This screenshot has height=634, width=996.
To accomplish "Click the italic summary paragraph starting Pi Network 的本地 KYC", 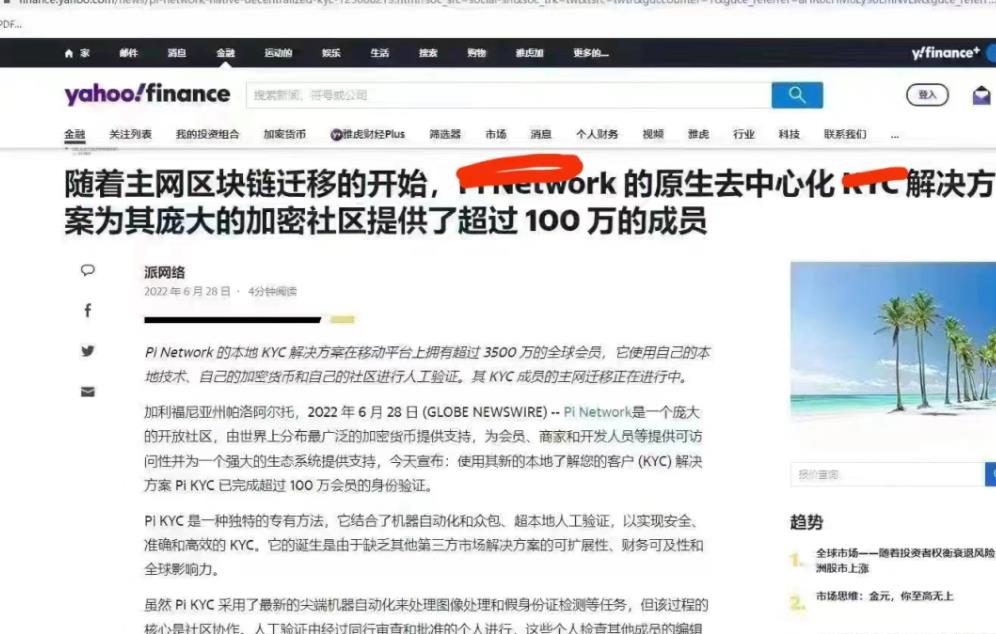I will pos(427,365).
